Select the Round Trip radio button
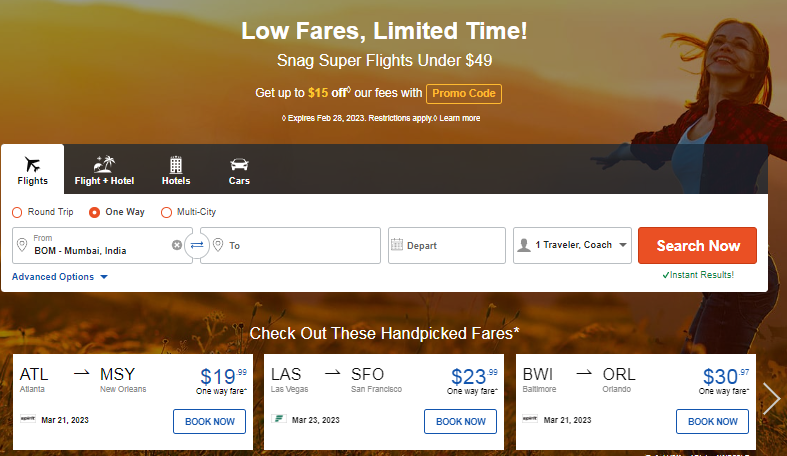 17,212
